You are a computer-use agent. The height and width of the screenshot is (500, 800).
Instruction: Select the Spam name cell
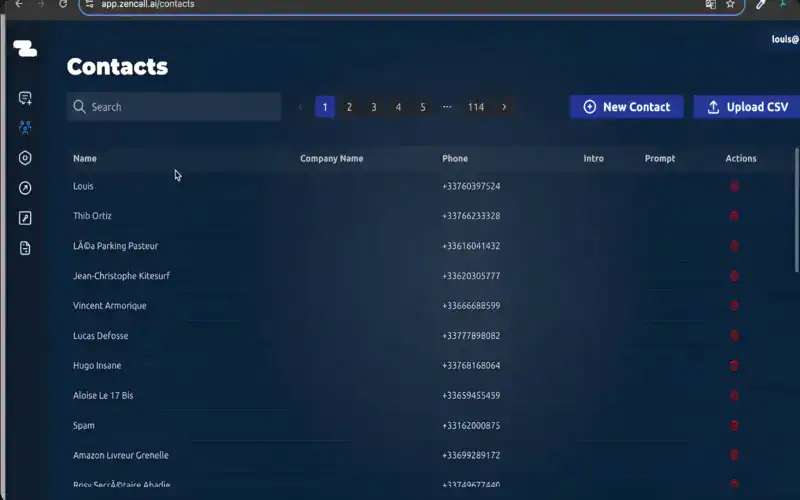click(x=84, y=426)
